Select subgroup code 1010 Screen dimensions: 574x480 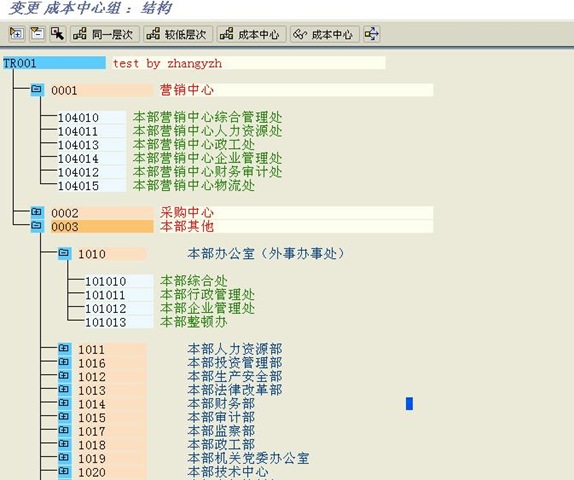click(112, 254)
